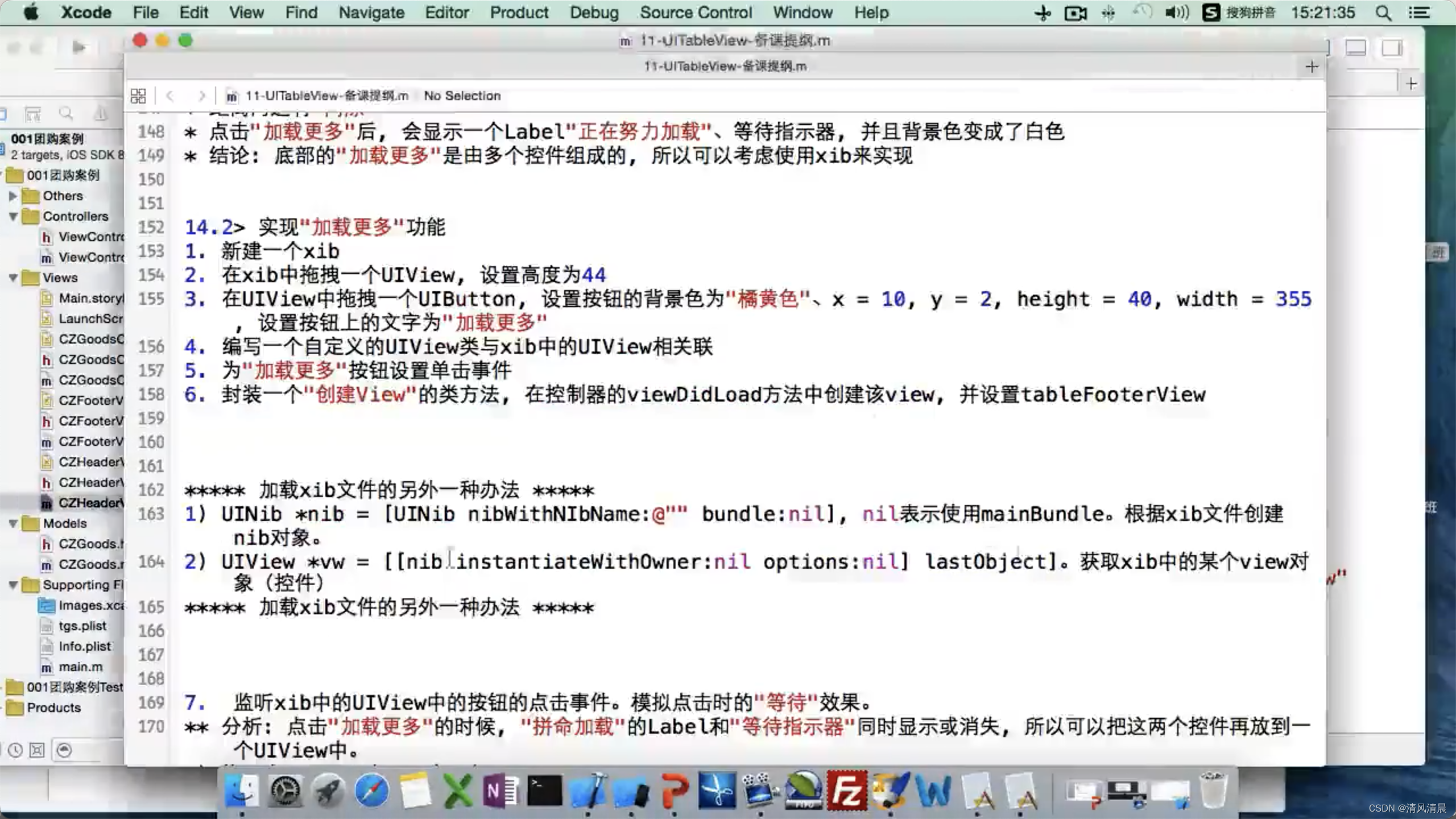Image resolution: width=1456 pixels, height=819 pixels.
Task: Open the Debug menu
Action: tap(594, 13)
